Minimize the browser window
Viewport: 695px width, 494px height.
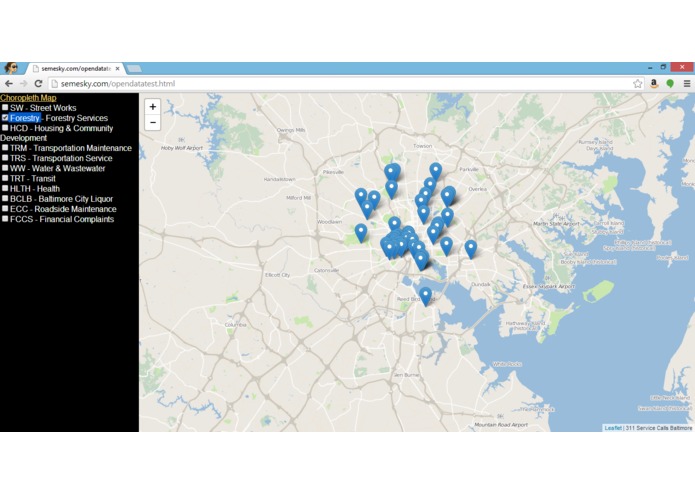tap(650, 67)
